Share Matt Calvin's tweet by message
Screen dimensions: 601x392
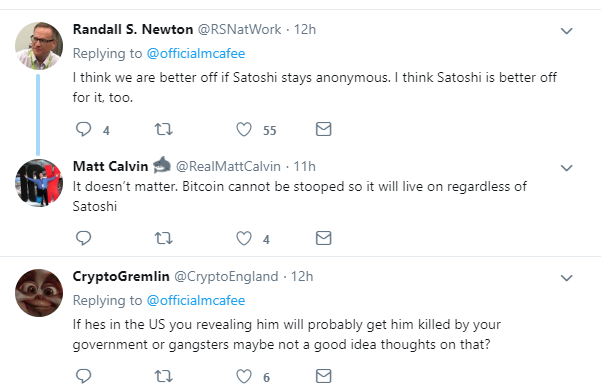tap(323, 238)
